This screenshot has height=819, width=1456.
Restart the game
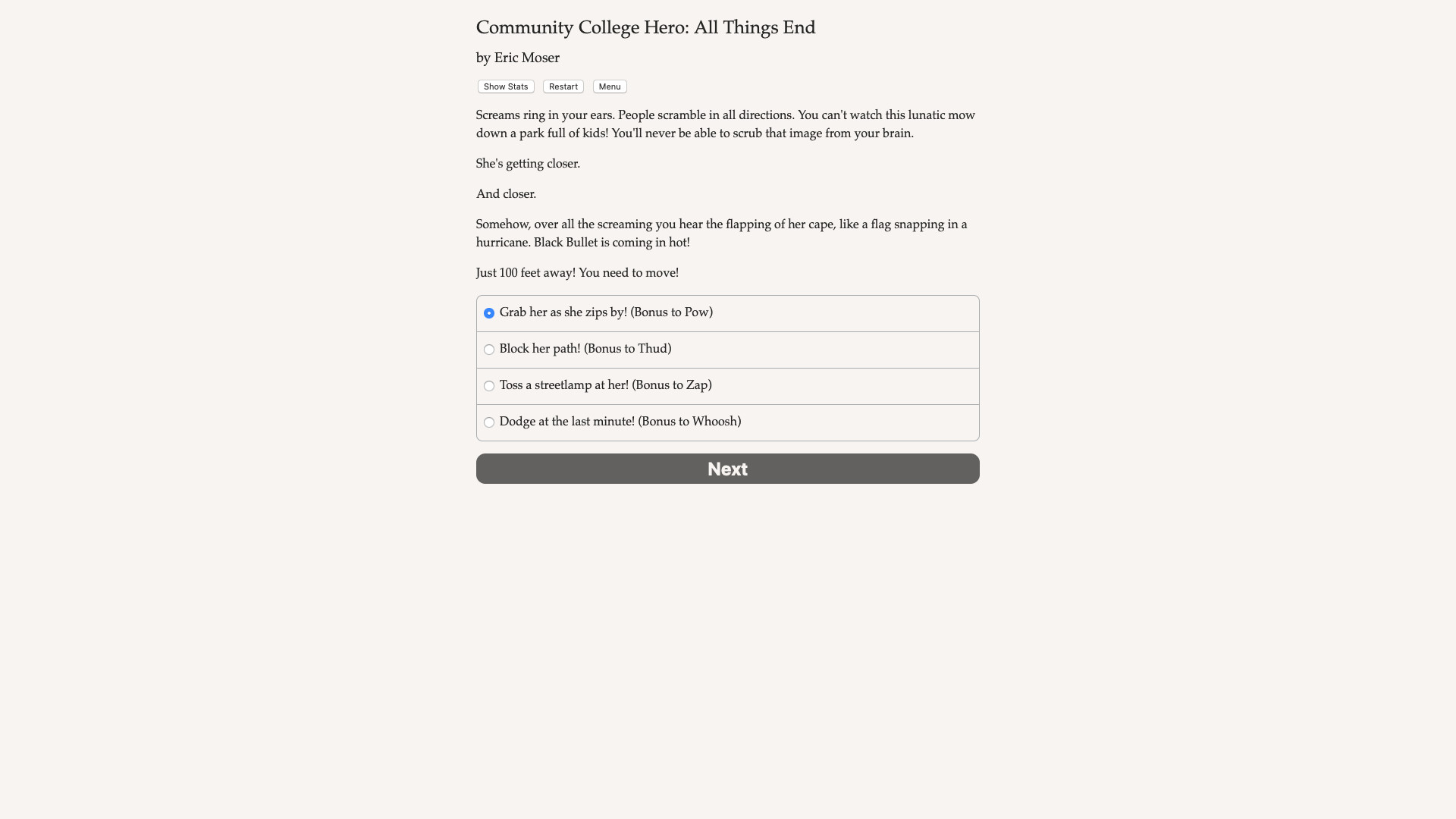(x=563, y=86)
